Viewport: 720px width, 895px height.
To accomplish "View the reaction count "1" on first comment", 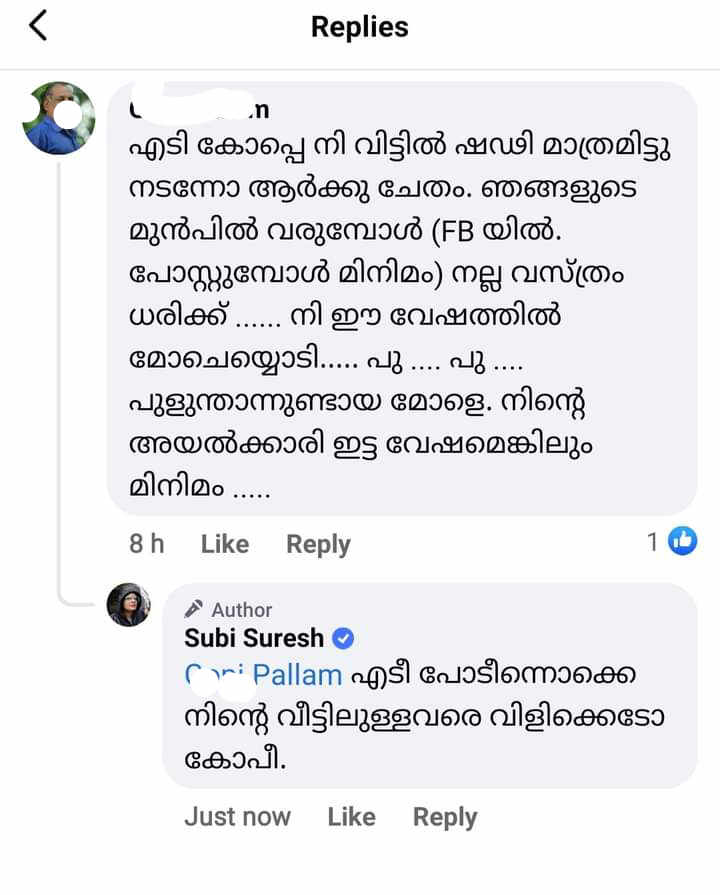I will coord(652,542).
